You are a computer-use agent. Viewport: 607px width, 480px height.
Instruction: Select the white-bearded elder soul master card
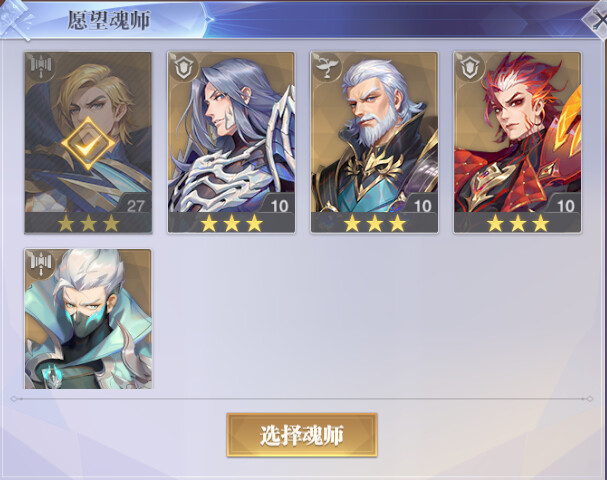click(x=374, y=142)
